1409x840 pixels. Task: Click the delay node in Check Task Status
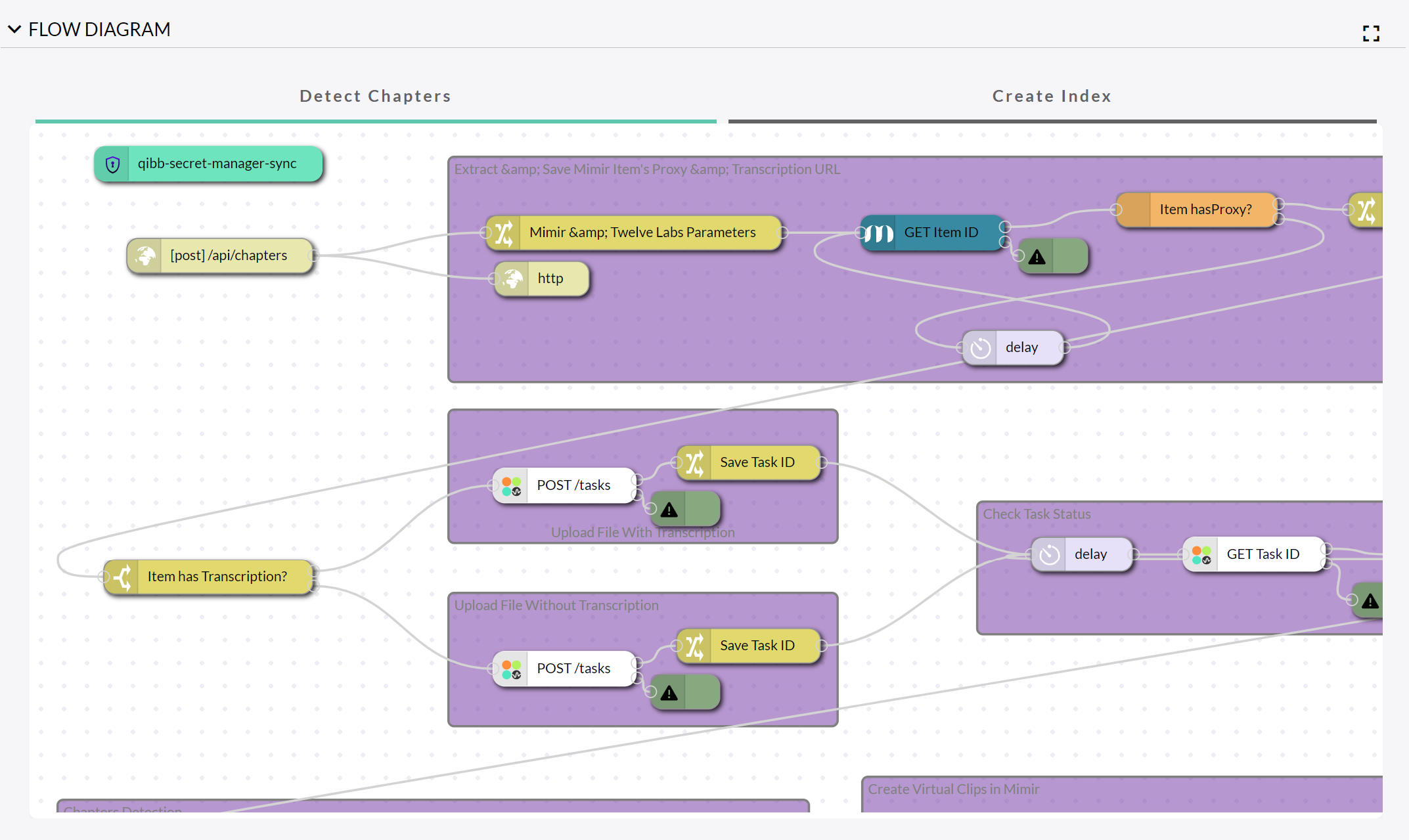(x=1090, y=554)
